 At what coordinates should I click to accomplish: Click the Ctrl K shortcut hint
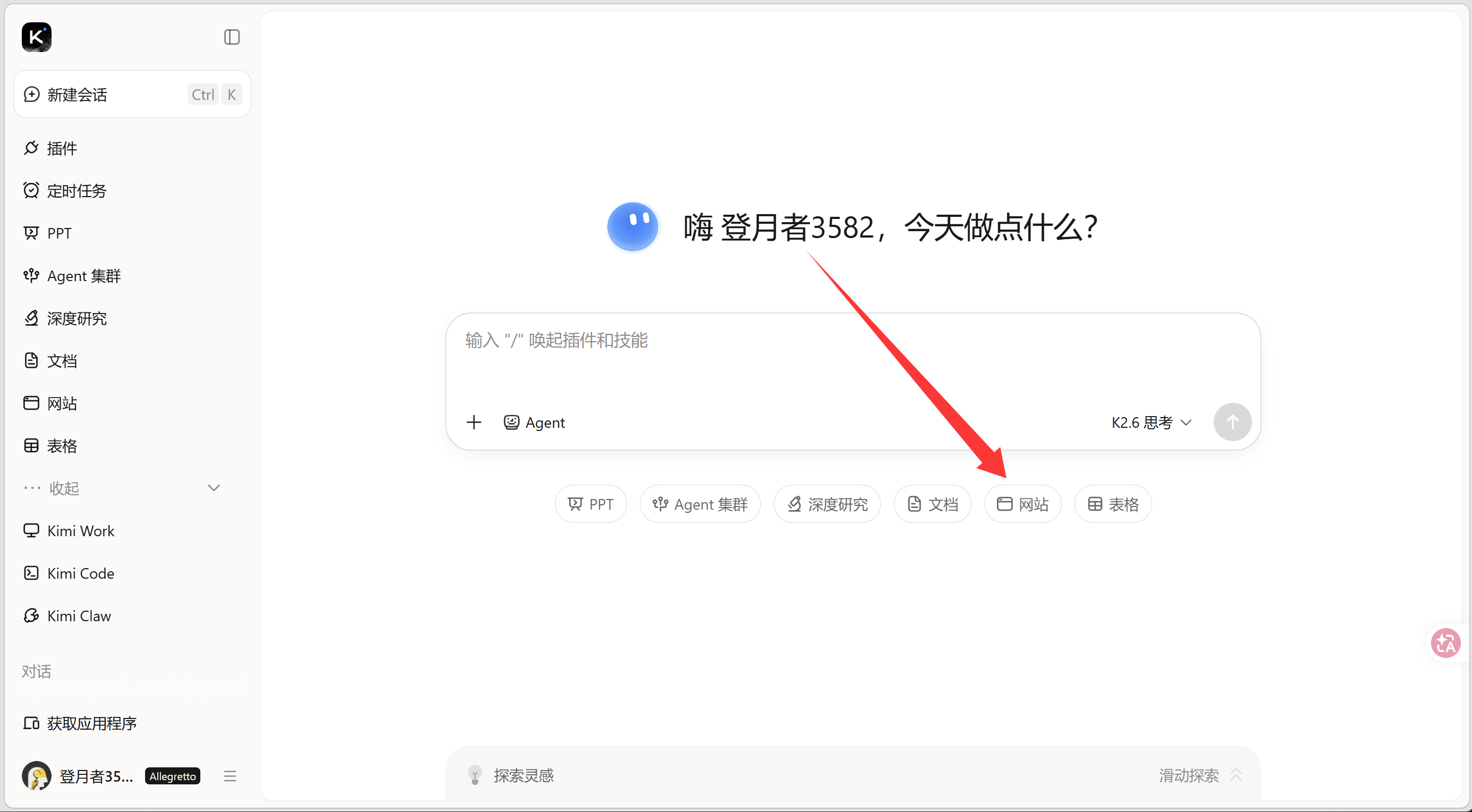[x=214, y=94]
